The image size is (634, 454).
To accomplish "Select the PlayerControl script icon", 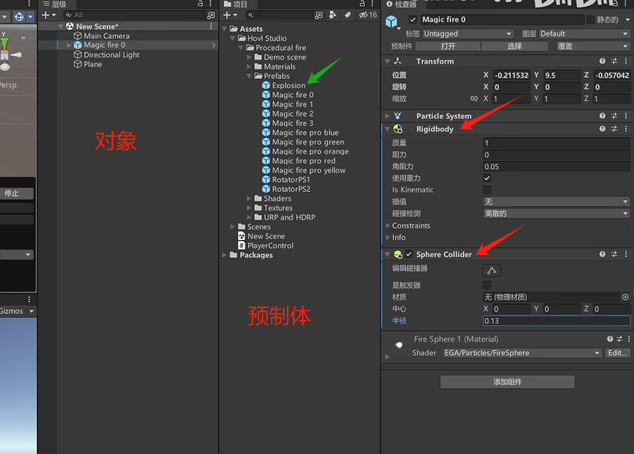I will click(242, 245).
